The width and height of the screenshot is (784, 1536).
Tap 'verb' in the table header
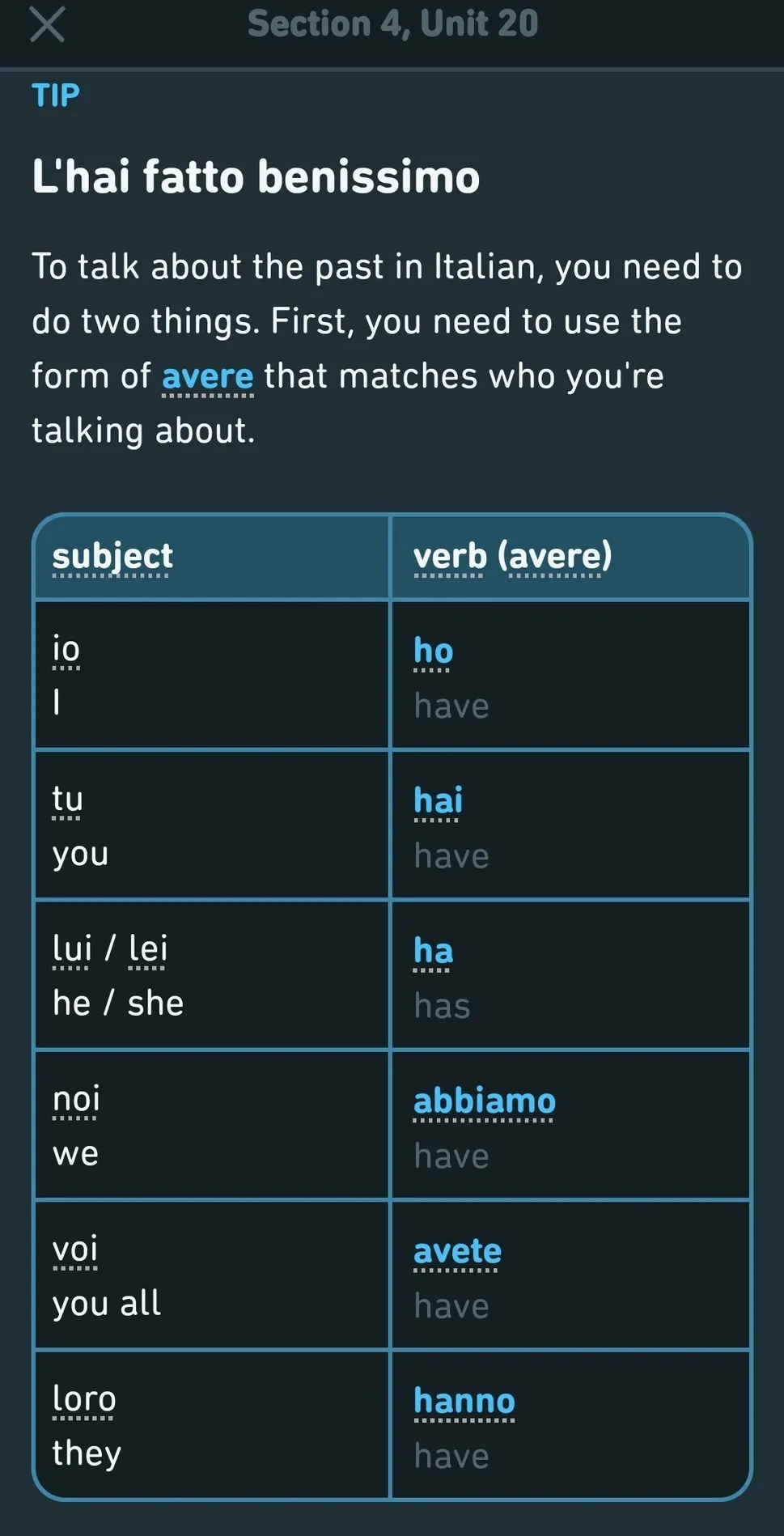[450, 556]
